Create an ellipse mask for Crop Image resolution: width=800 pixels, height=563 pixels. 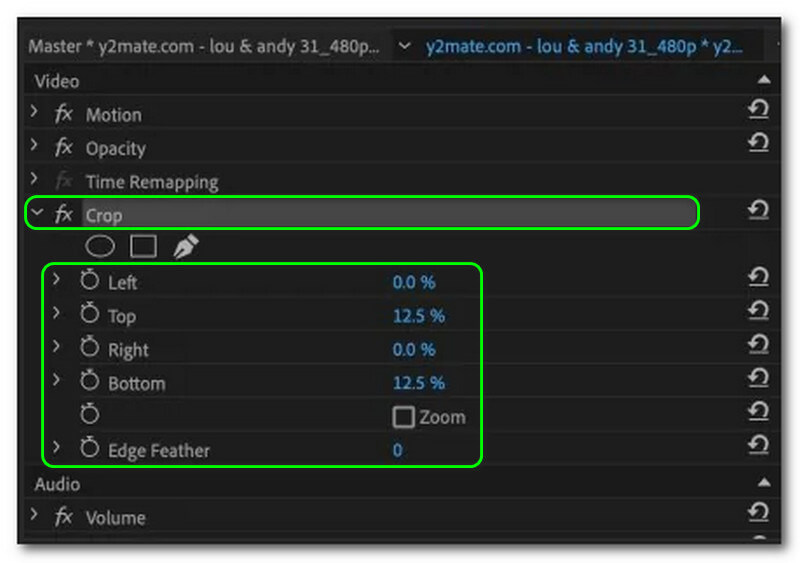(x=100, y=246)
